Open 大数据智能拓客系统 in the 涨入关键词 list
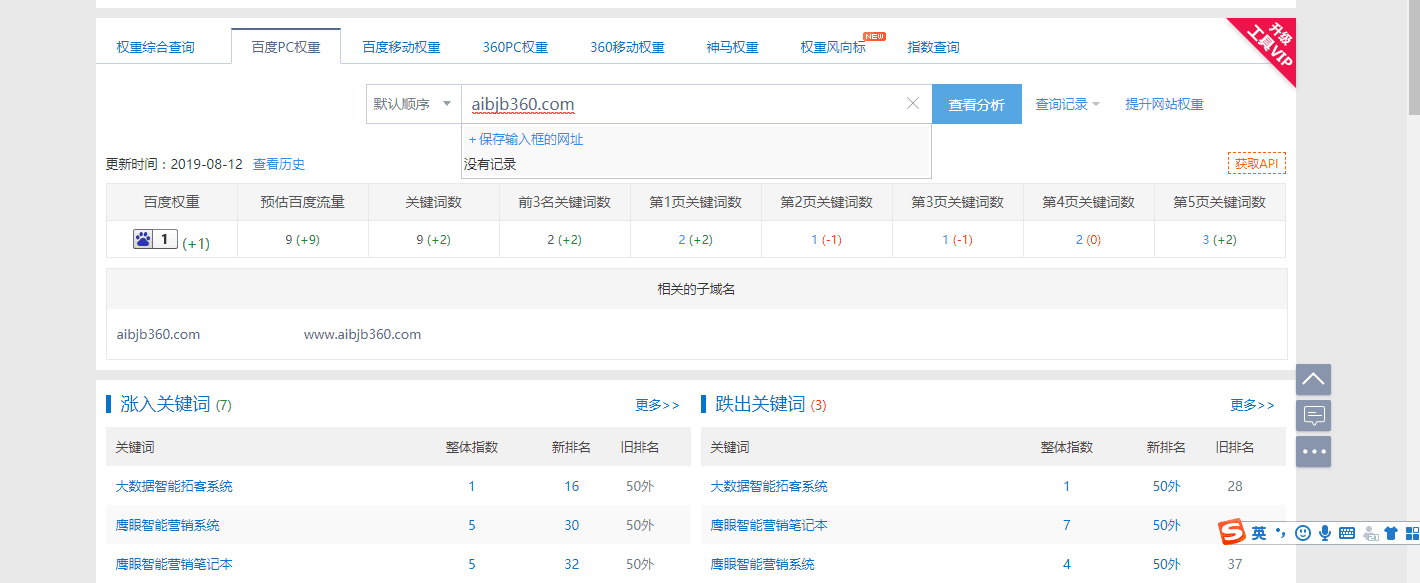This screenshot has height=583, width=1420. tap(174, 486)
